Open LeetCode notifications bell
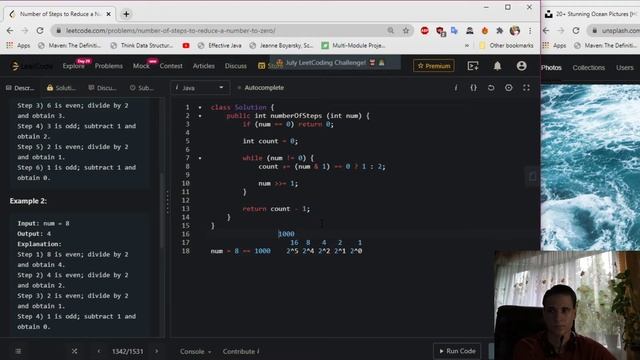Image resolution: width=640 pixels, height=360 pixels. 497,66
